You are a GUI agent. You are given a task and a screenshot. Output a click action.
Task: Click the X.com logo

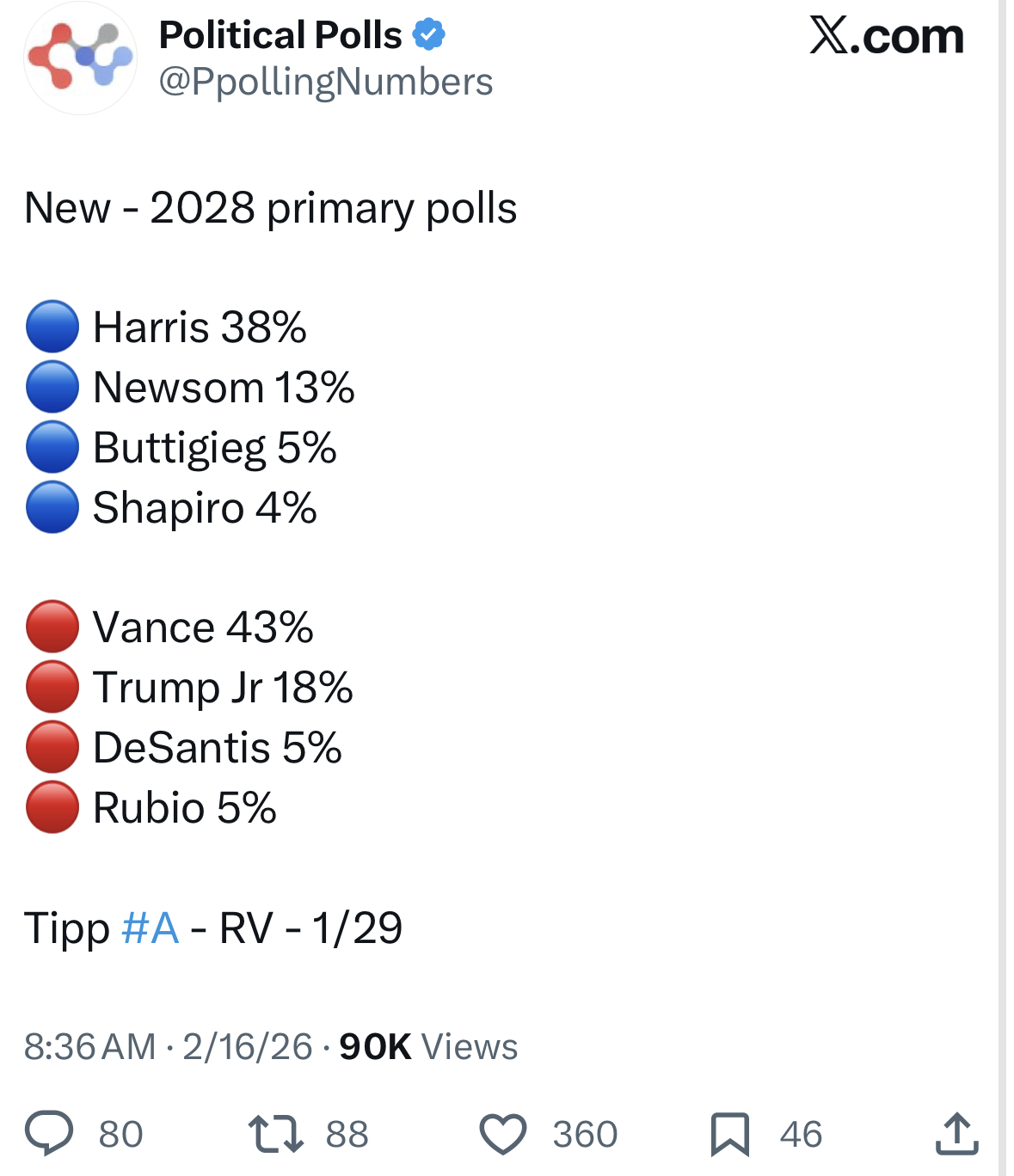pyautogui.click(x=886, y=36)
